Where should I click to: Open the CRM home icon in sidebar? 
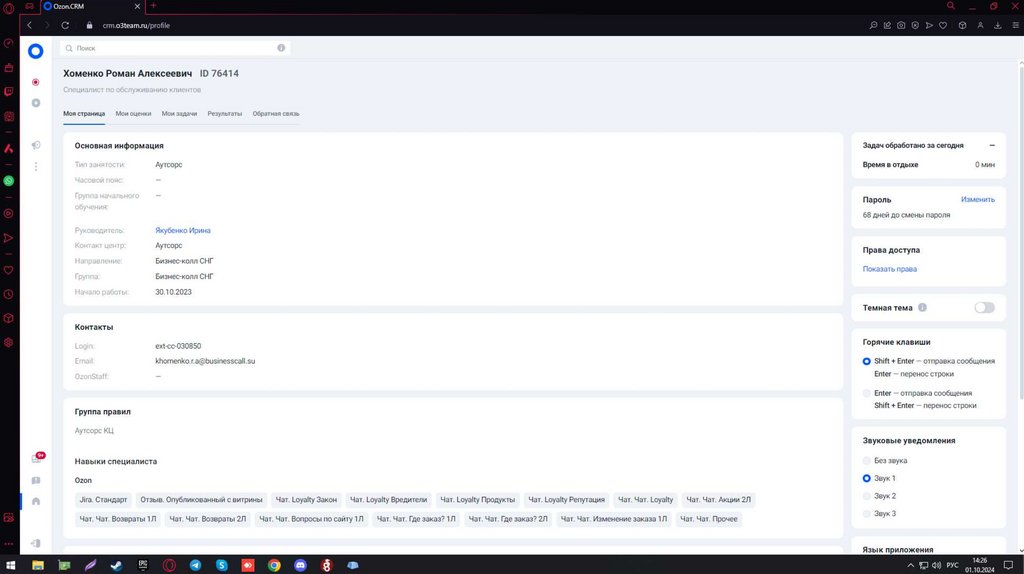[x=36, y=502]
